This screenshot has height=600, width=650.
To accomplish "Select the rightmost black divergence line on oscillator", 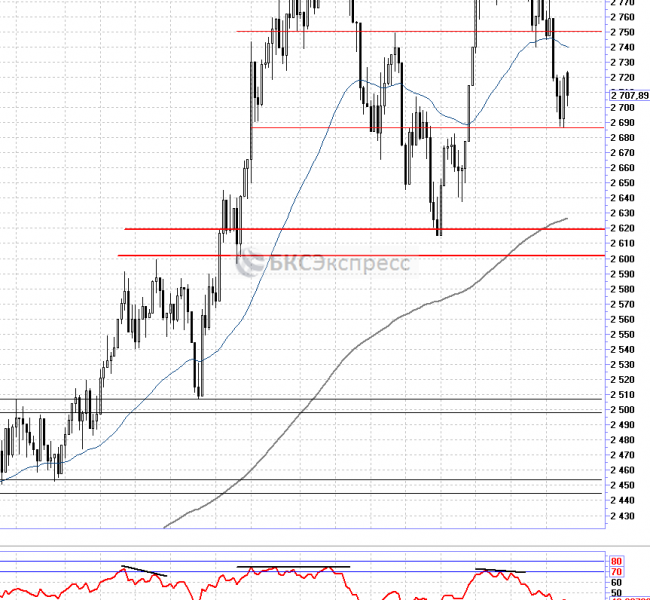I will 498,571.
